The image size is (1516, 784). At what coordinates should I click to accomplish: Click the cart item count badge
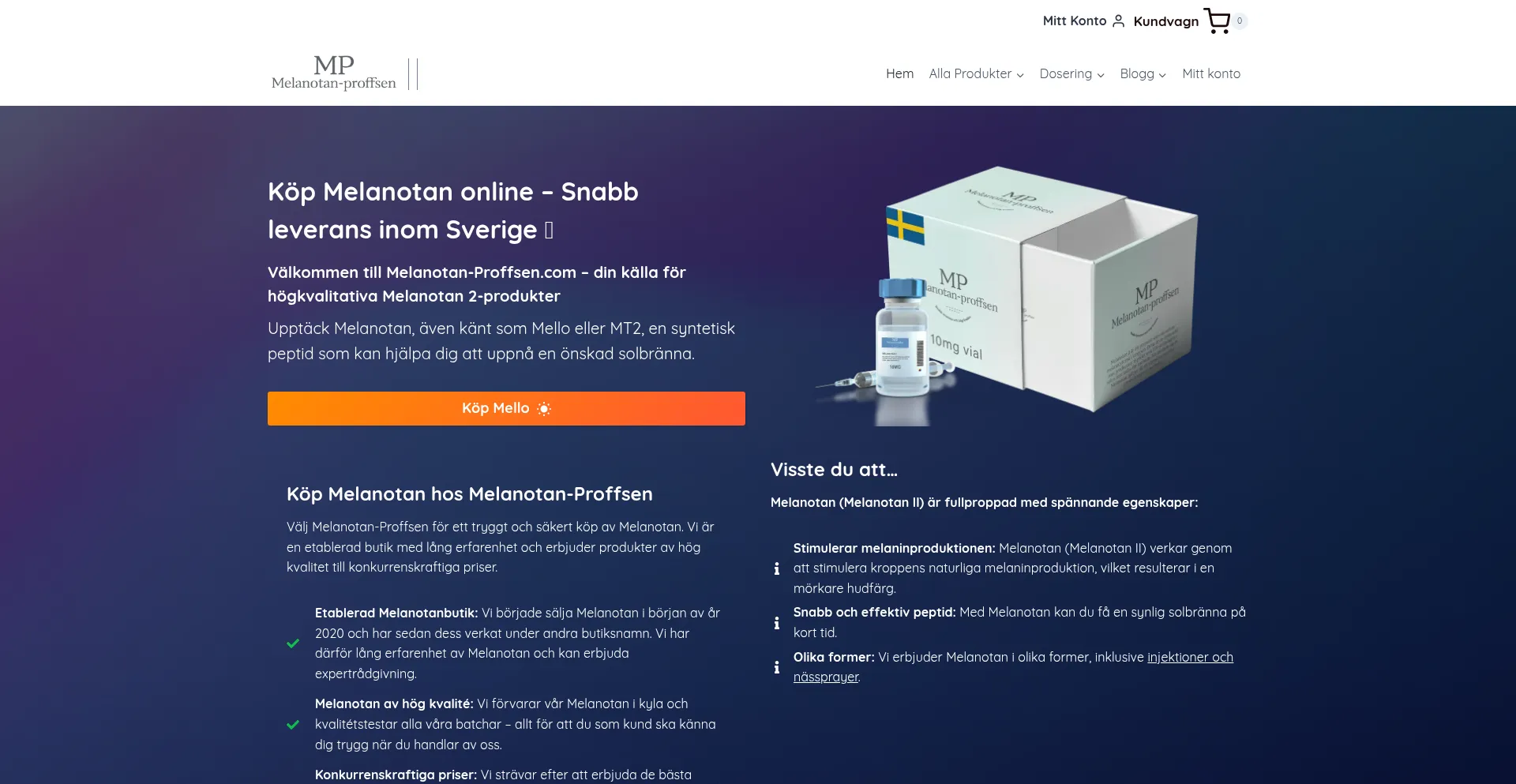[x=1240, y=21]
